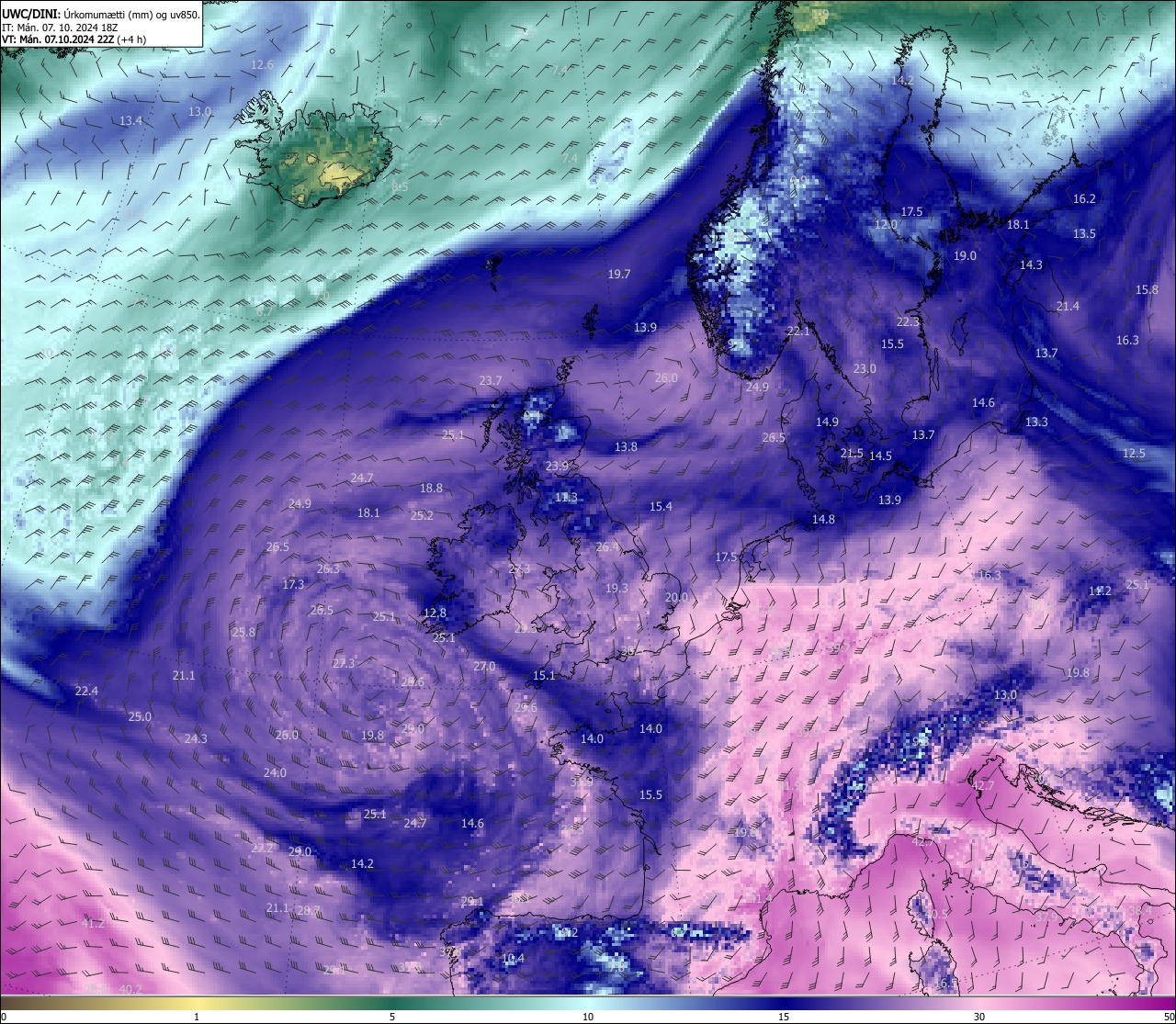1176x1024 pixels.
Task: Click the 16.2 value east of Finland
Action: click(x=1084, y=199)
